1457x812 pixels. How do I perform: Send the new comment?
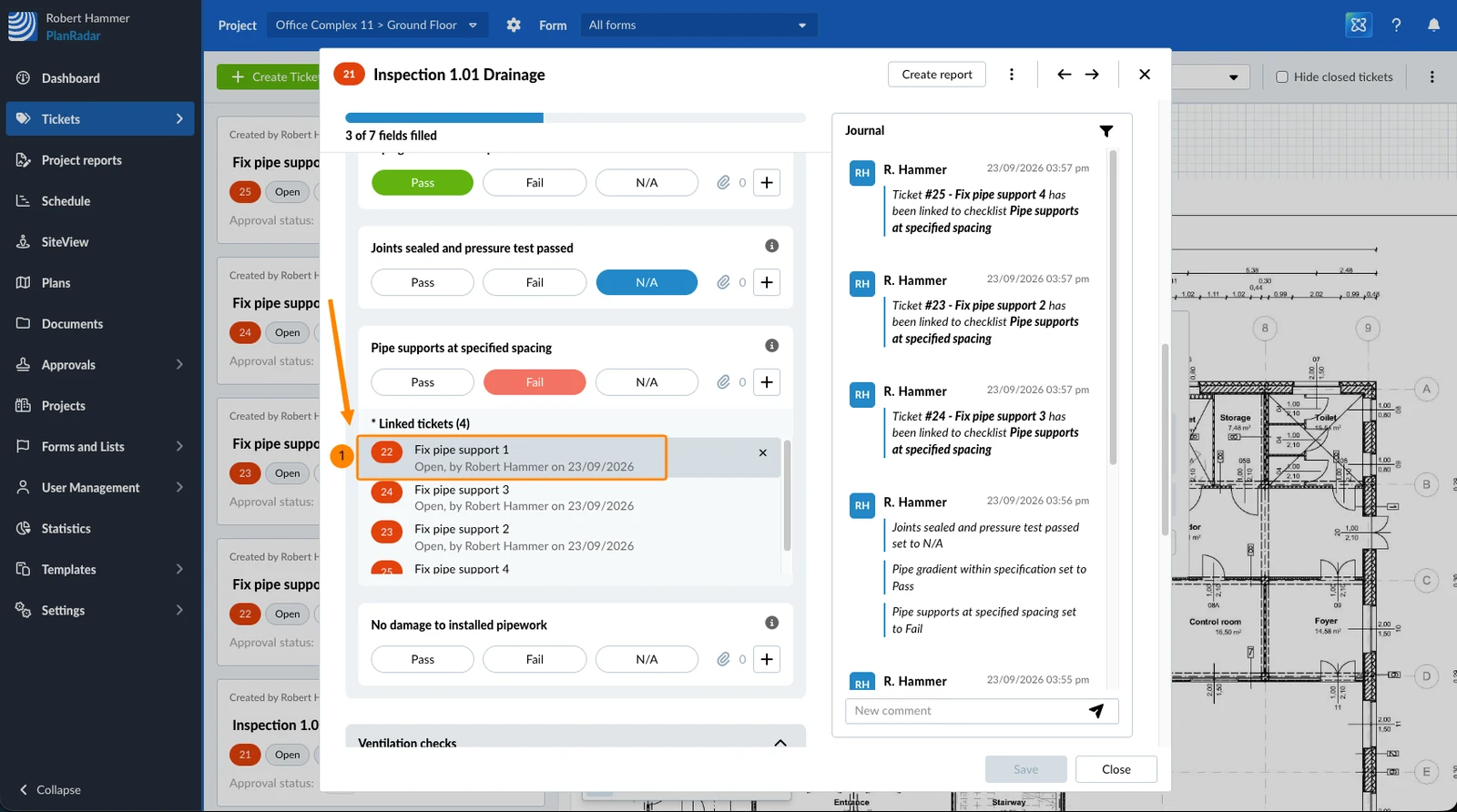(1096, 711)
